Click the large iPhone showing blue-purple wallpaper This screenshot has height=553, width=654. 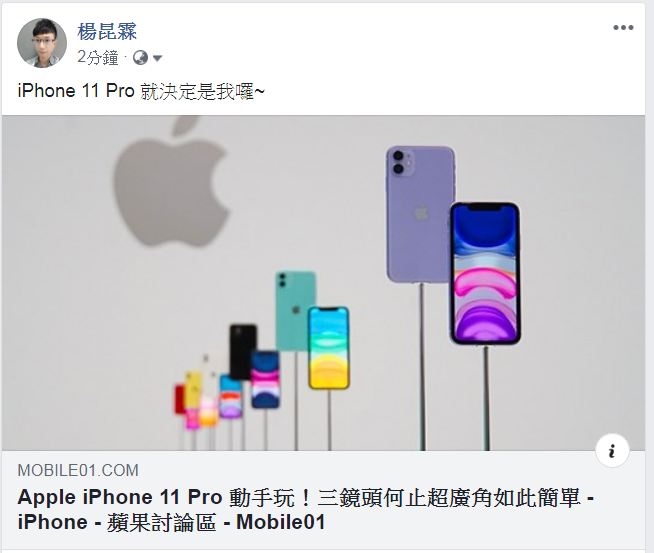pyautogui.click(x=485, y=274)
